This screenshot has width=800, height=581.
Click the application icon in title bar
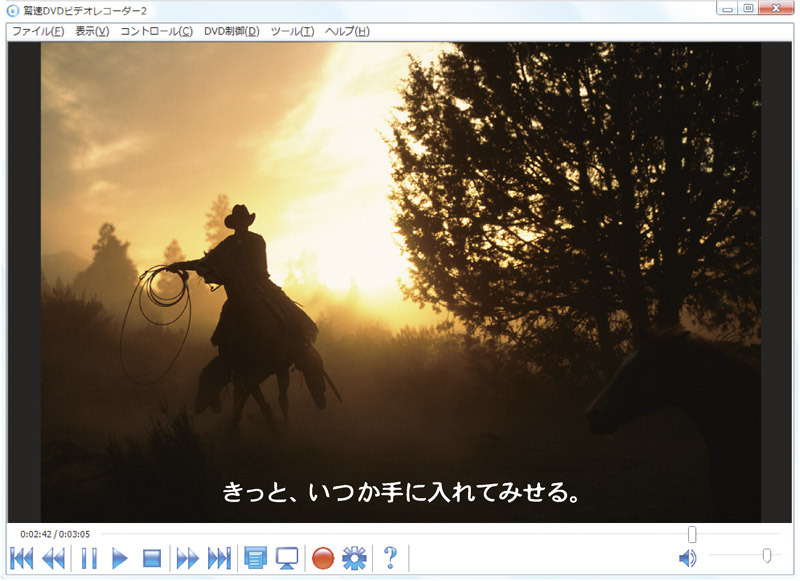[12, 10]
